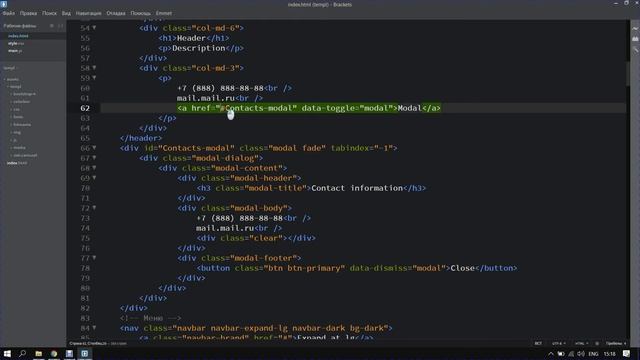This screenshot has height=360, width=640.
Task: Click the word Header on line 55
Action: tap(191, 38)
